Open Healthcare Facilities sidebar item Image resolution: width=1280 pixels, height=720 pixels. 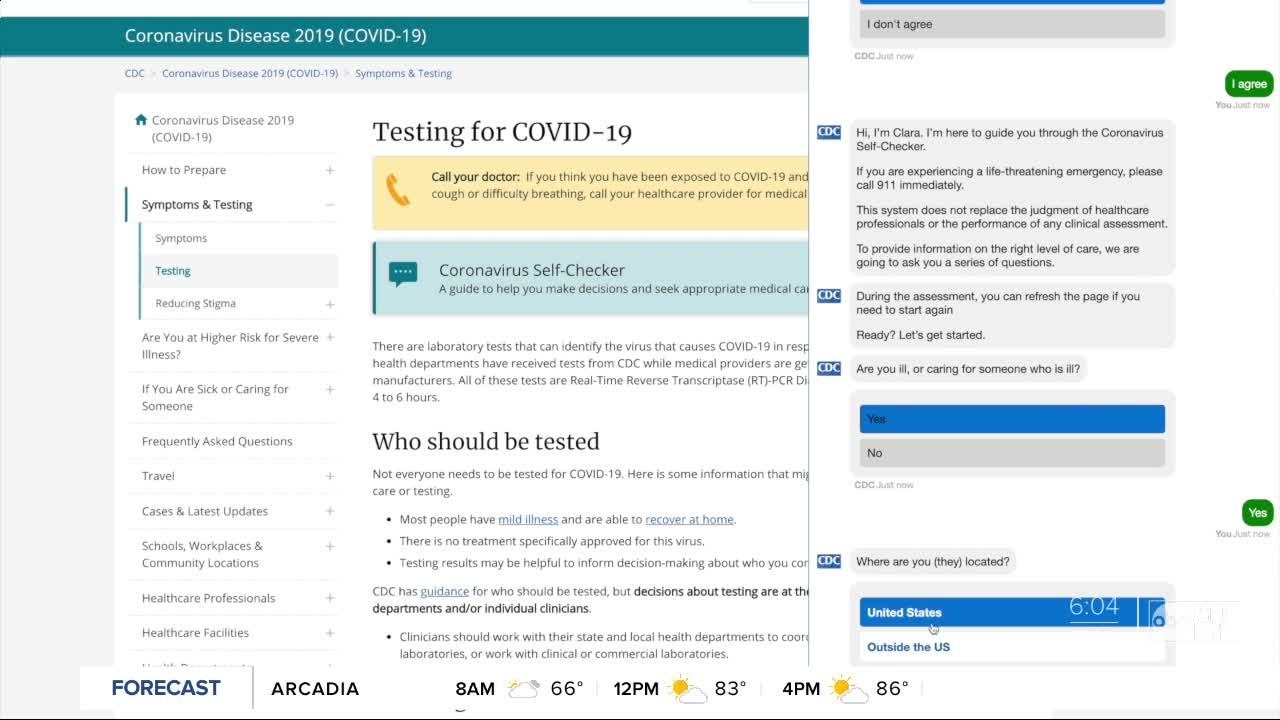(x=195, y=633)
